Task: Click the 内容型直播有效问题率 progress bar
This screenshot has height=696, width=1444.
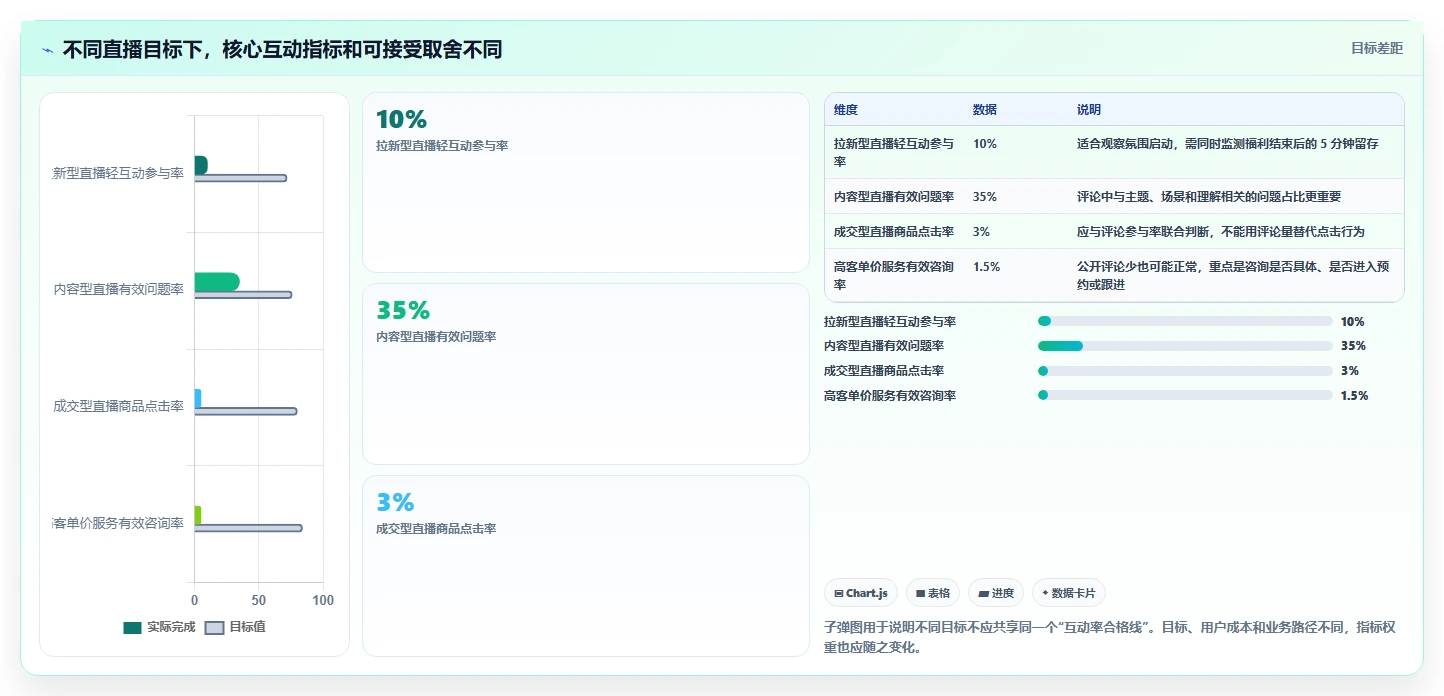Action: pos(1185,346)
